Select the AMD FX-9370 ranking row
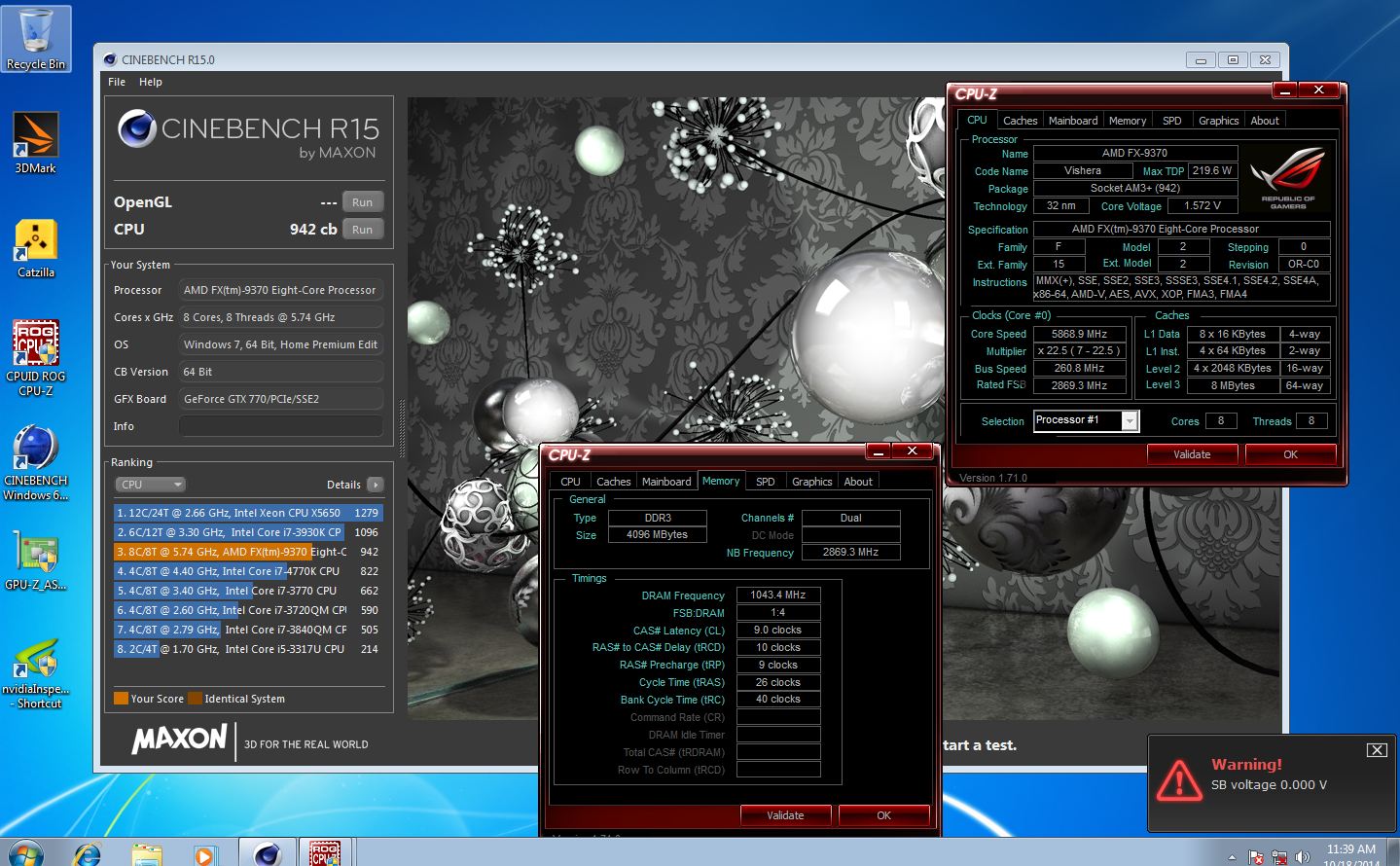The width and height of the screenshot is (1400, 866). point(248,552)
